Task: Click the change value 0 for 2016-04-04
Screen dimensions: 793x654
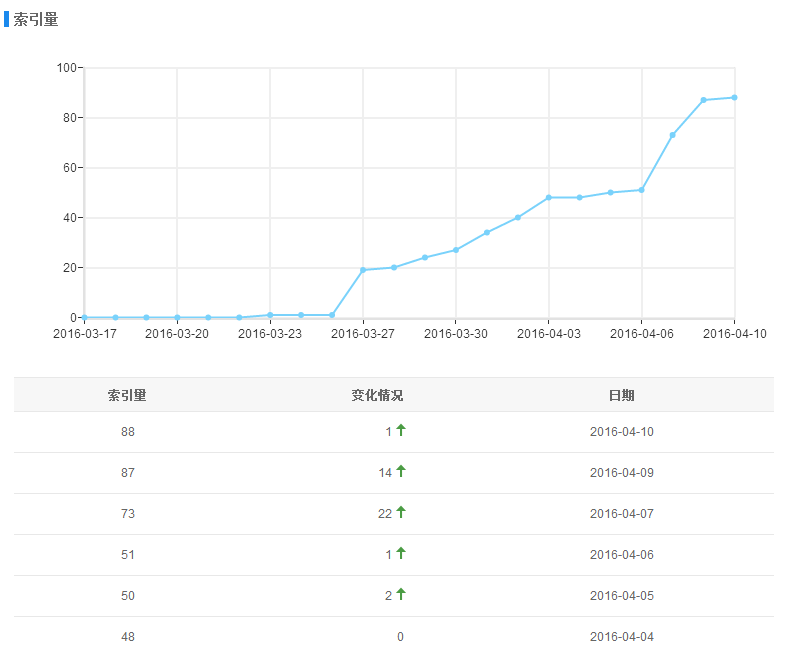Action: click(400, 637)
